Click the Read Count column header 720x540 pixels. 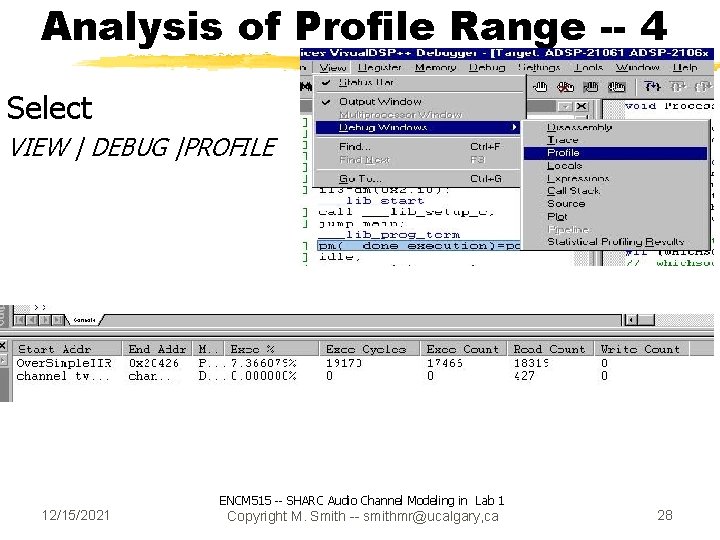pos(550,349)
